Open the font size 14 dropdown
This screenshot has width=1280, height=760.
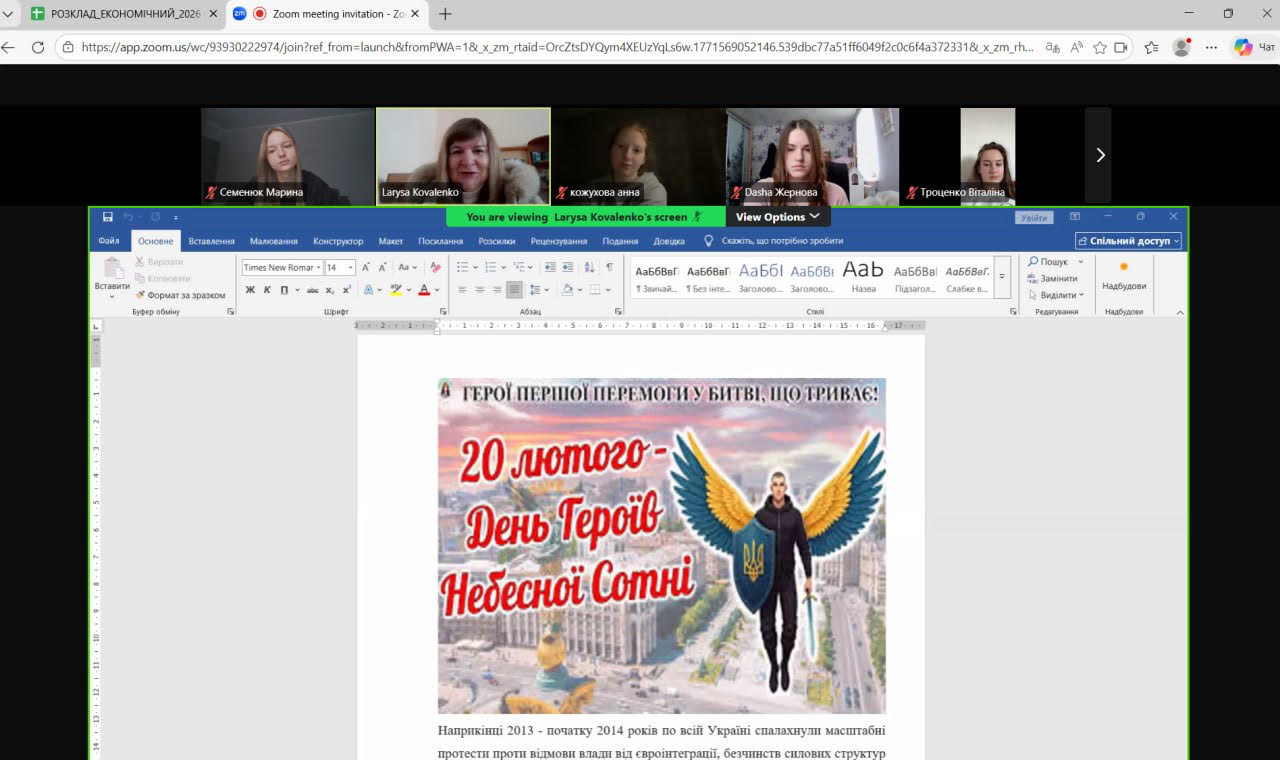[x=351, y=268]
